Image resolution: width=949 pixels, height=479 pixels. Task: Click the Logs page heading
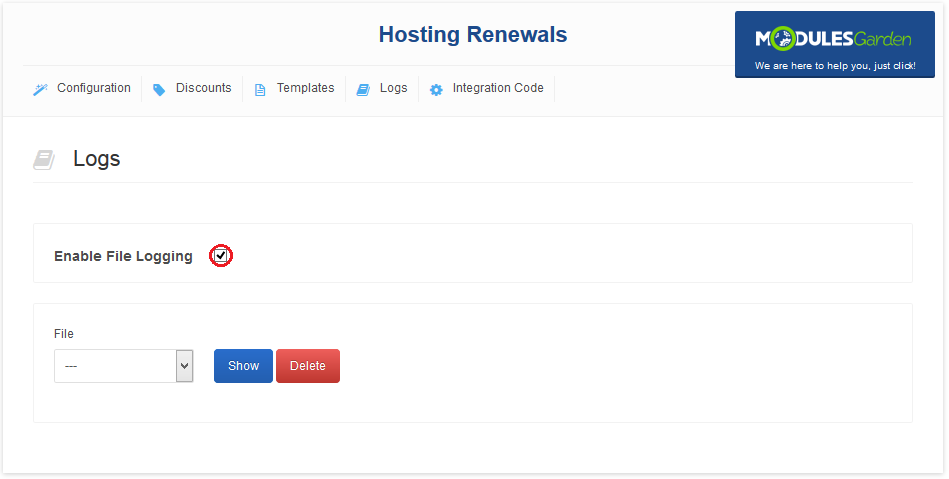97,159
